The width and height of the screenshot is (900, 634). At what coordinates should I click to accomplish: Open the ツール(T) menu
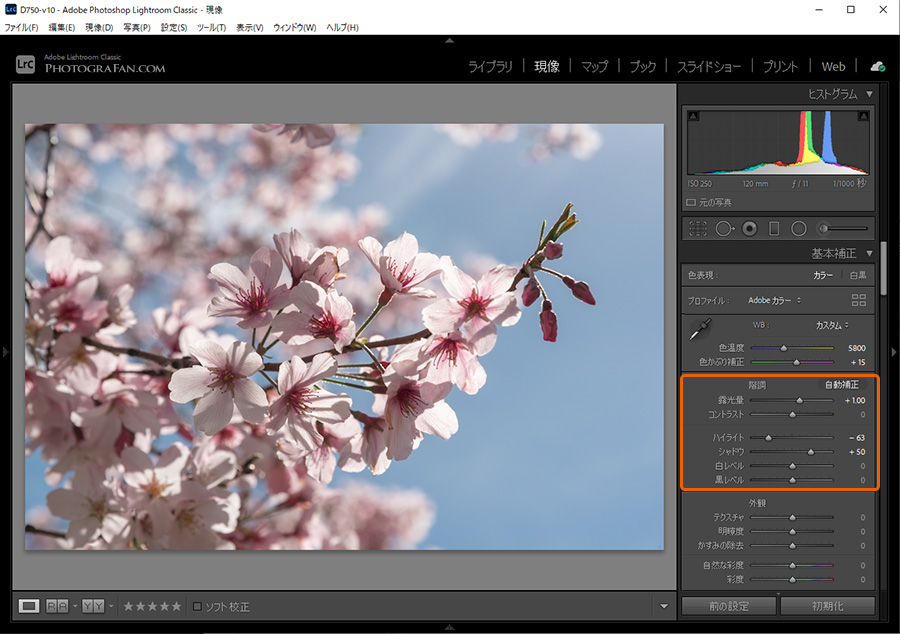pos(211,27)
